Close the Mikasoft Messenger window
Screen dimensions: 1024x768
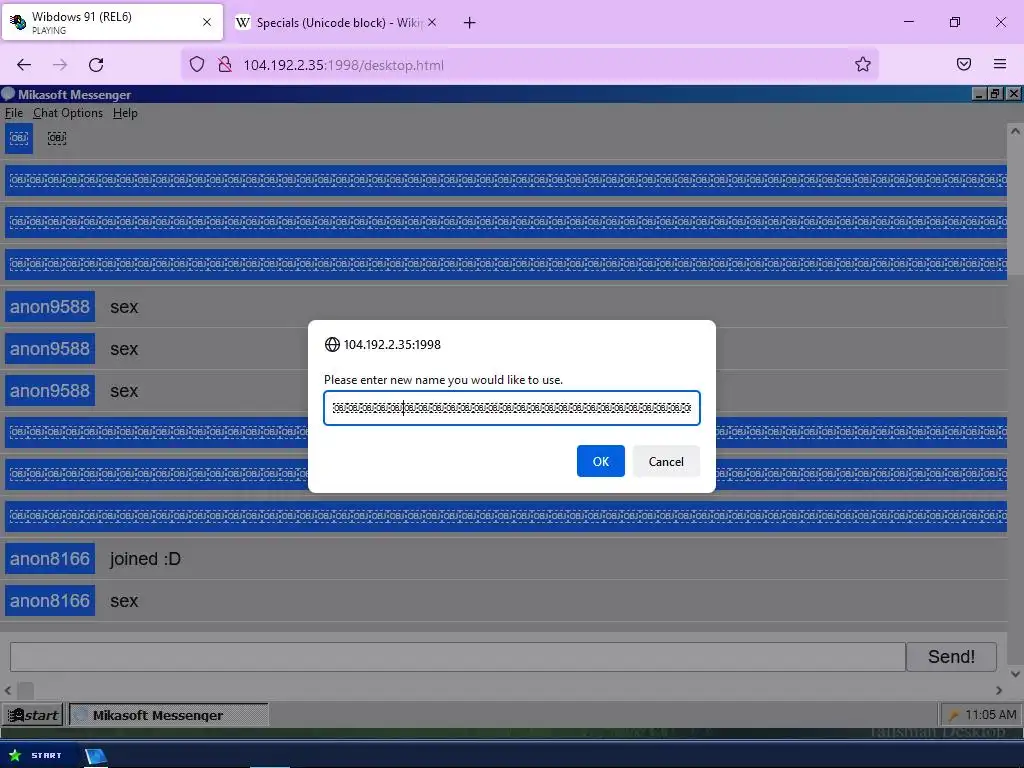[x=1013, y=94]
